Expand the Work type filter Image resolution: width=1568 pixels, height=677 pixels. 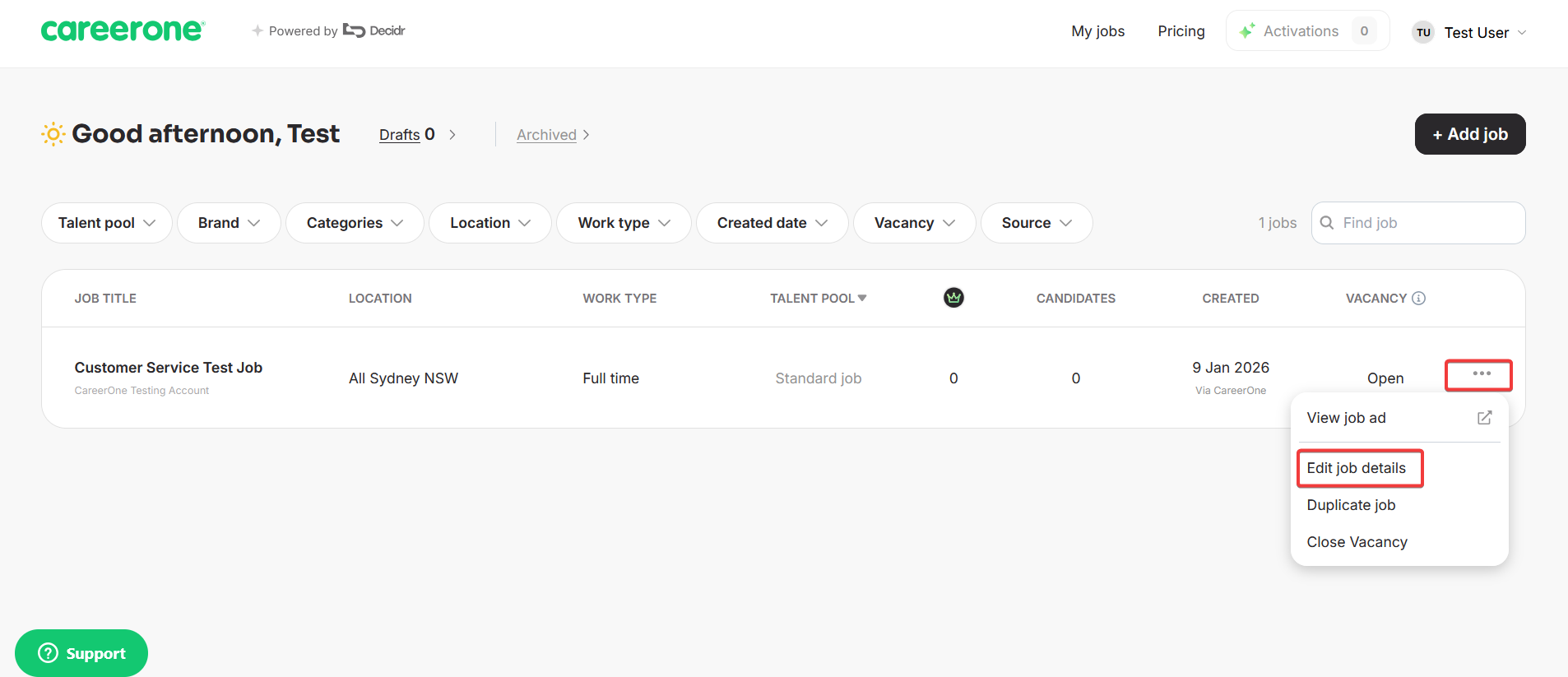pos(624,223)
